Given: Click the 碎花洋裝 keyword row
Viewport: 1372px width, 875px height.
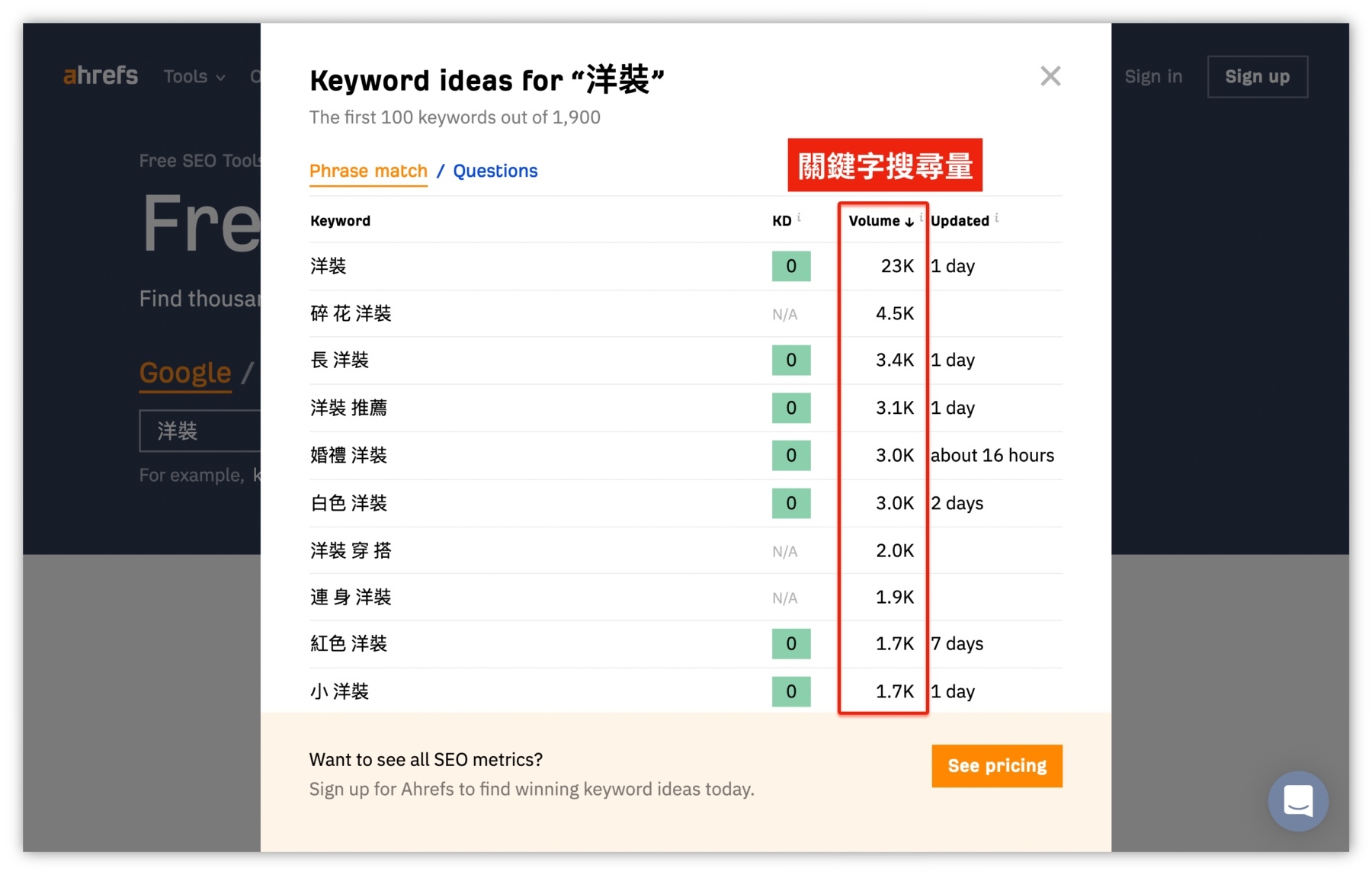Looking at the screenshot, I should coord(351,313).
